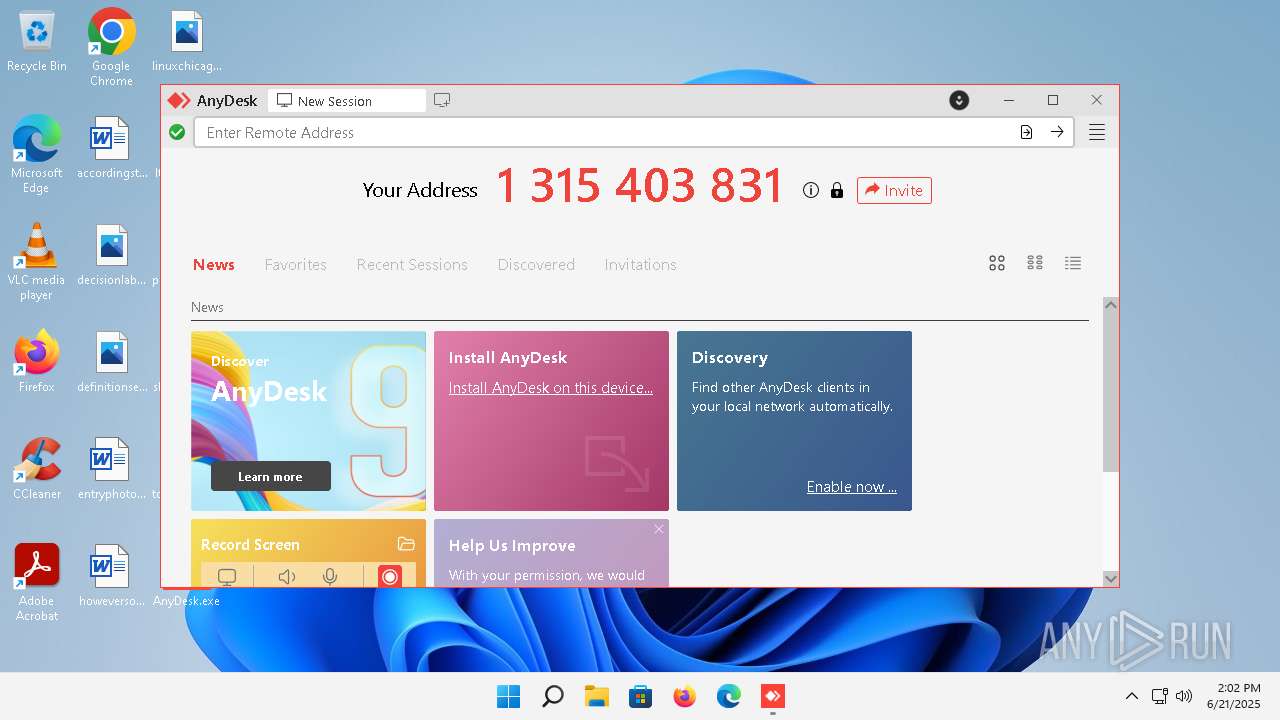Open Microsoft Edge desktop shortcut

pyautogui.click(x=36, y=154)
